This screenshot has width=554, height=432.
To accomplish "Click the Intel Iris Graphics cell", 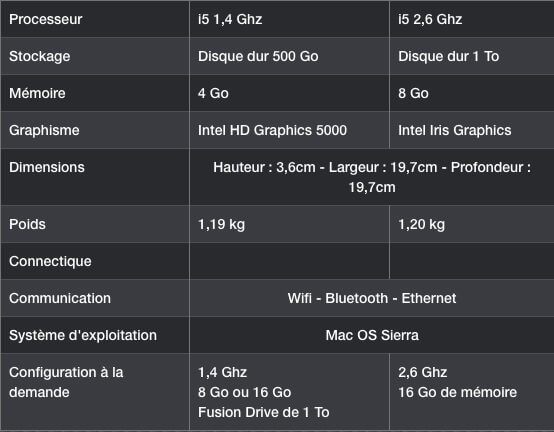I will pos(472,130).
